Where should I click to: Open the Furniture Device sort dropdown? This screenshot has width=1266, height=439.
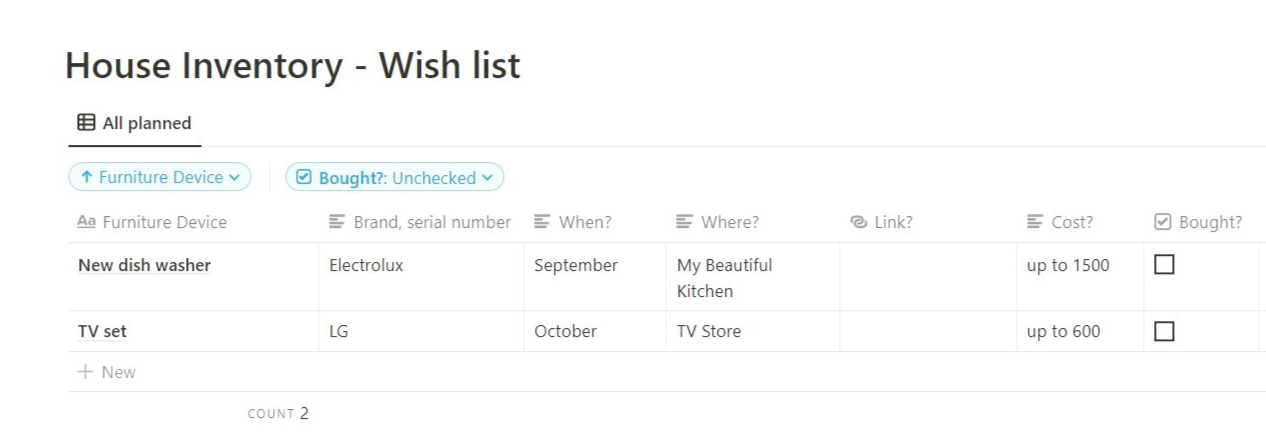[x=160, y=177]
